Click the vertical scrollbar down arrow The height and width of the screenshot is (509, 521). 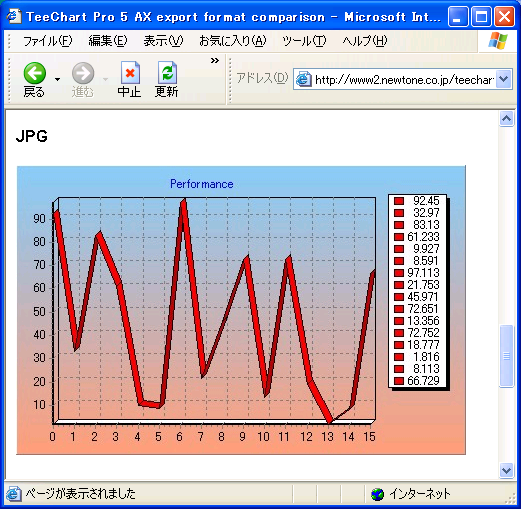pos(506,471)
